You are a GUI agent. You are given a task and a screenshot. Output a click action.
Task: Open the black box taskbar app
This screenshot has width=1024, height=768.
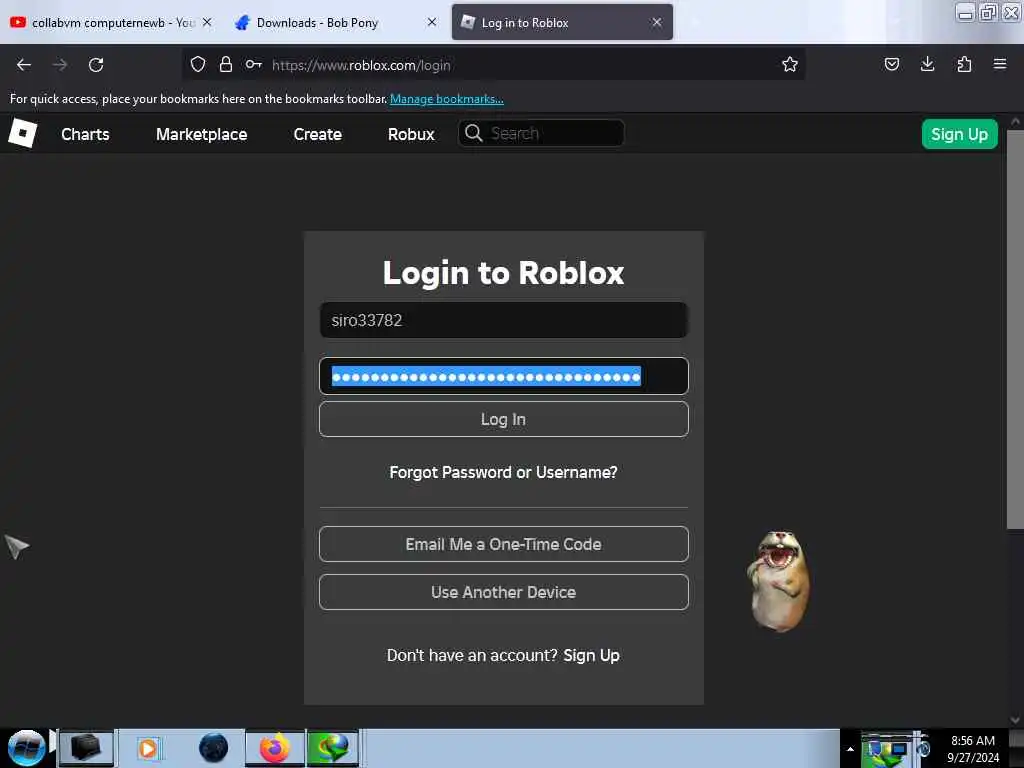click(86, 748)
